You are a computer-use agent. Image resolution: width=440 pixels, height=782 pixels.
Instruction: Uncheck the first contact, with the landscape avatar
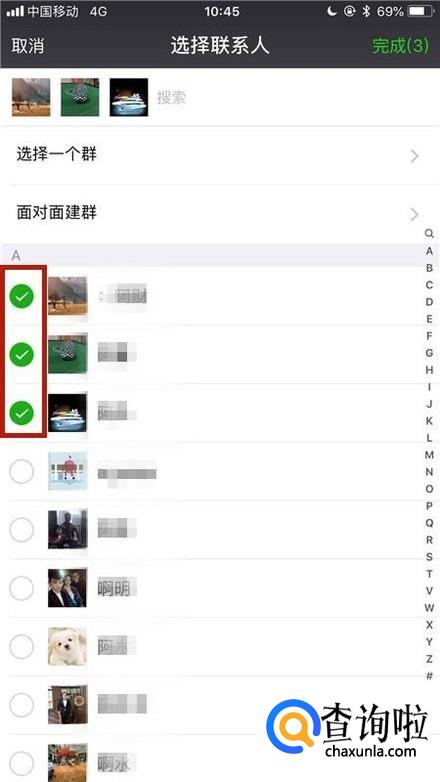tap(21, 296)
